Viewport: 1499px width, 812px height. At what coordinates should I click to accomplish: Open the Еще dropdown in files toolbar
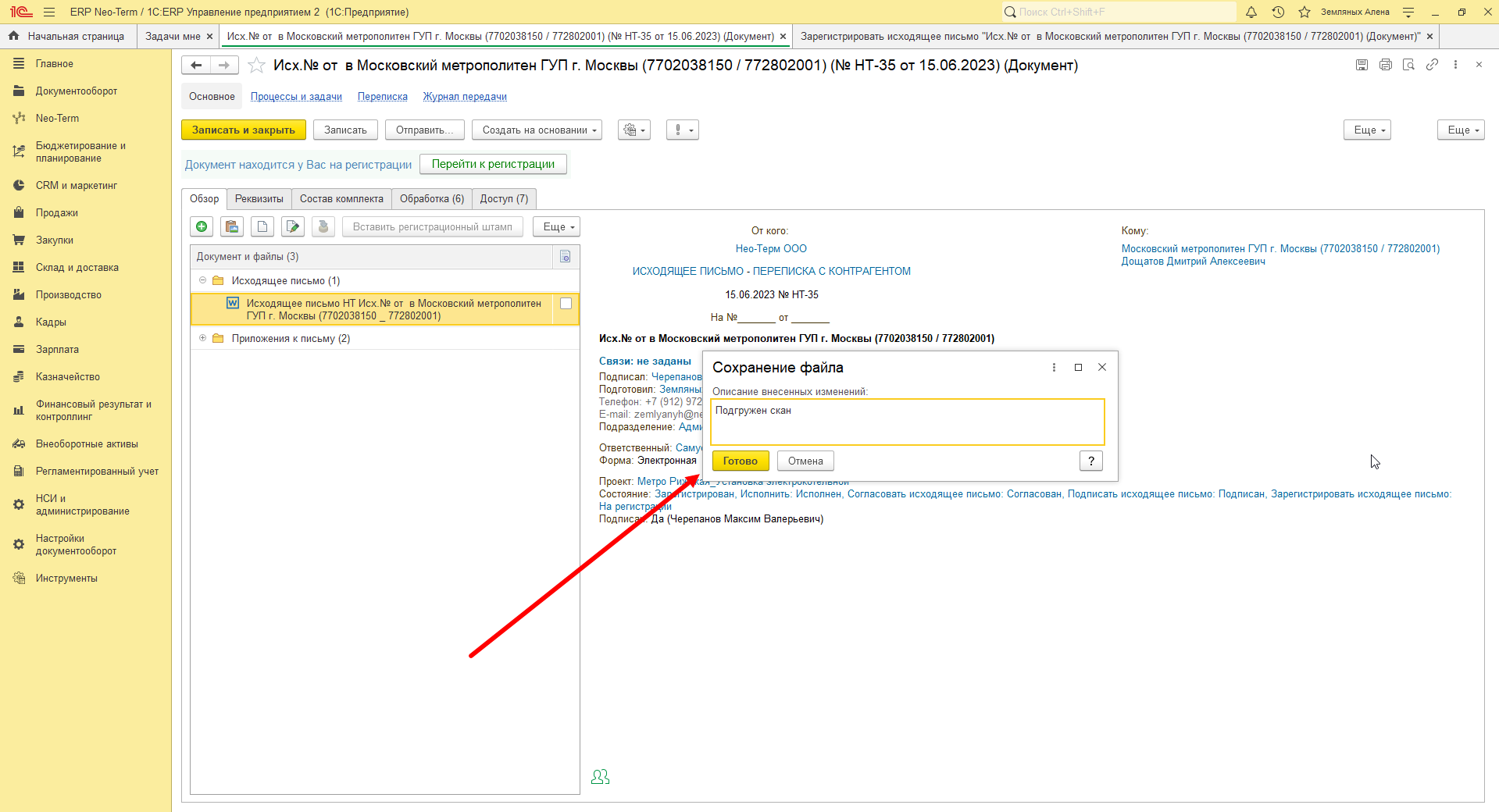click(x=557, y=226)
